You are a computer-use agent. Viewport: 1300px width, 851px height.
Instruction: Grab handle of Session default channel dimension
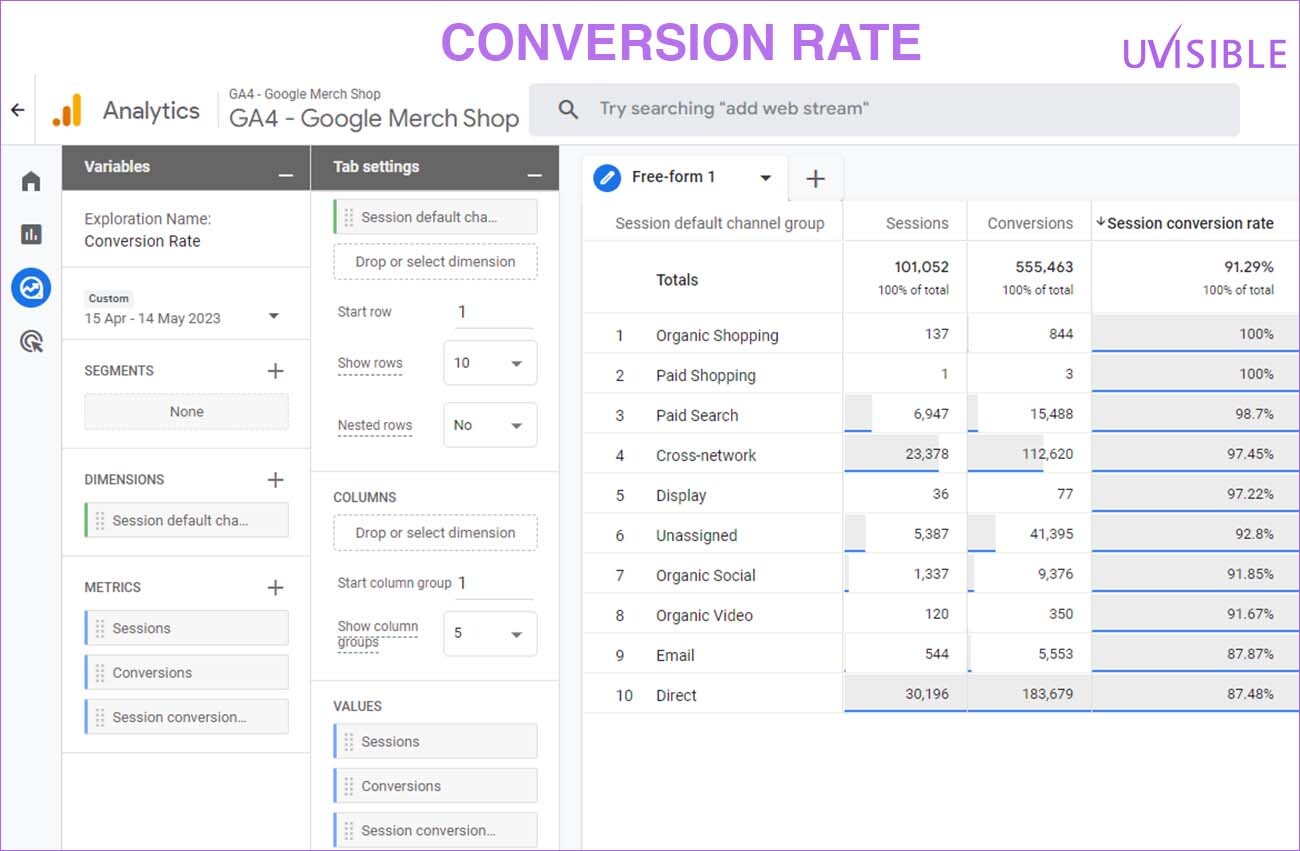pyautogui.click(x=99, y=520)
